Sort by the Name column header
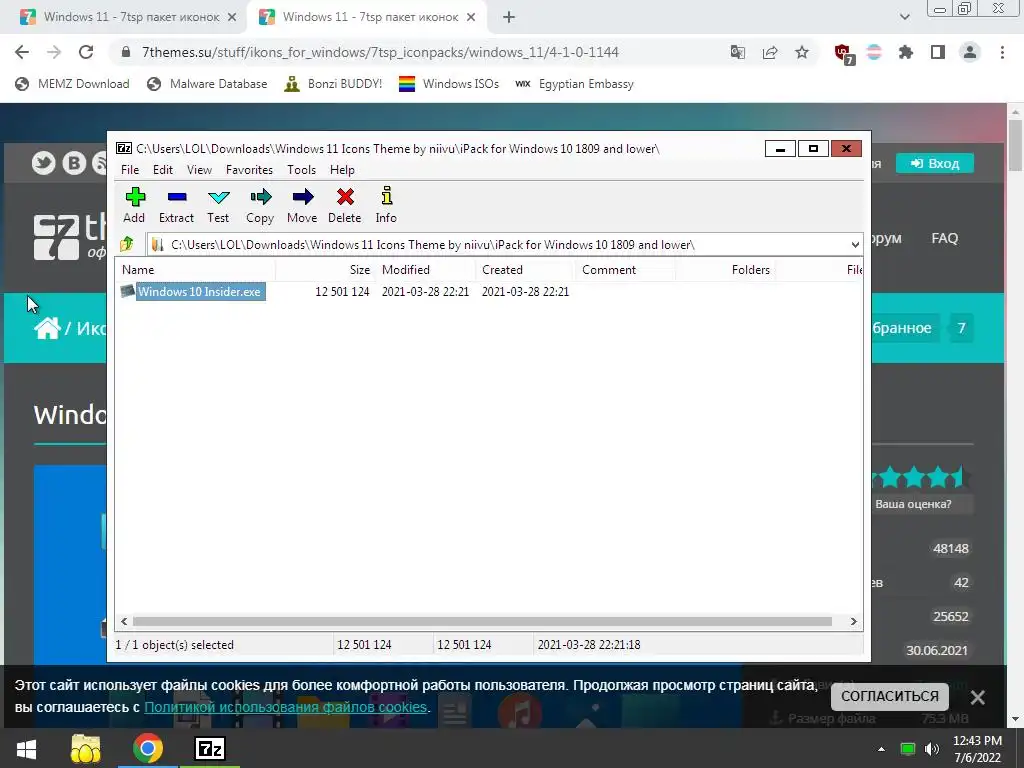 pyautogui.click(x=195, y=270)
